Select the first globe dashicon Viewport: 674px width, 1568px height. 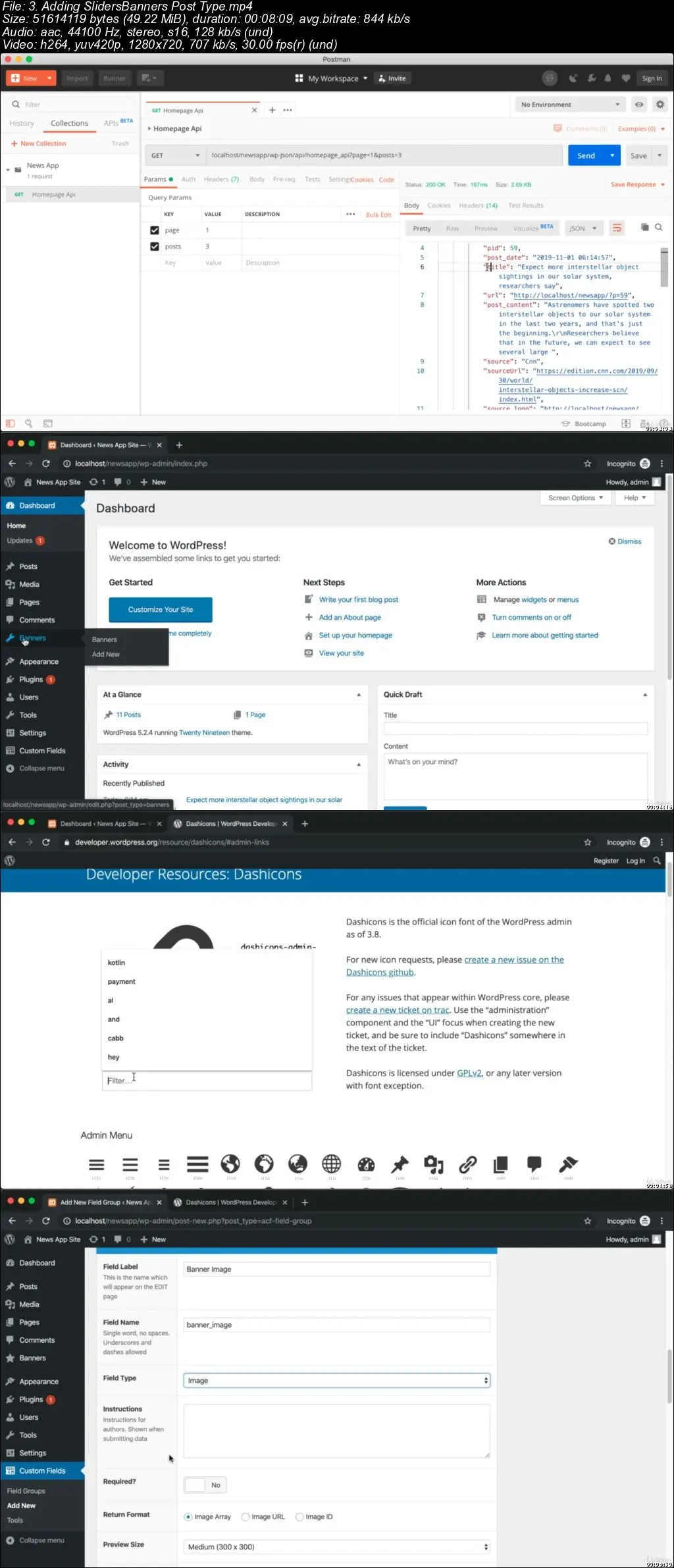coord(230,1164)
